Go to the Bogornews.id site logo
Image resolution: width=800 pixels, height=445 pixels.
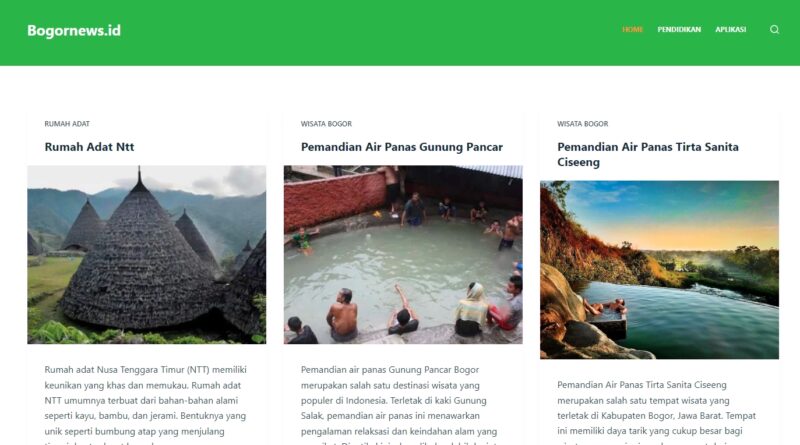(74, 31)
